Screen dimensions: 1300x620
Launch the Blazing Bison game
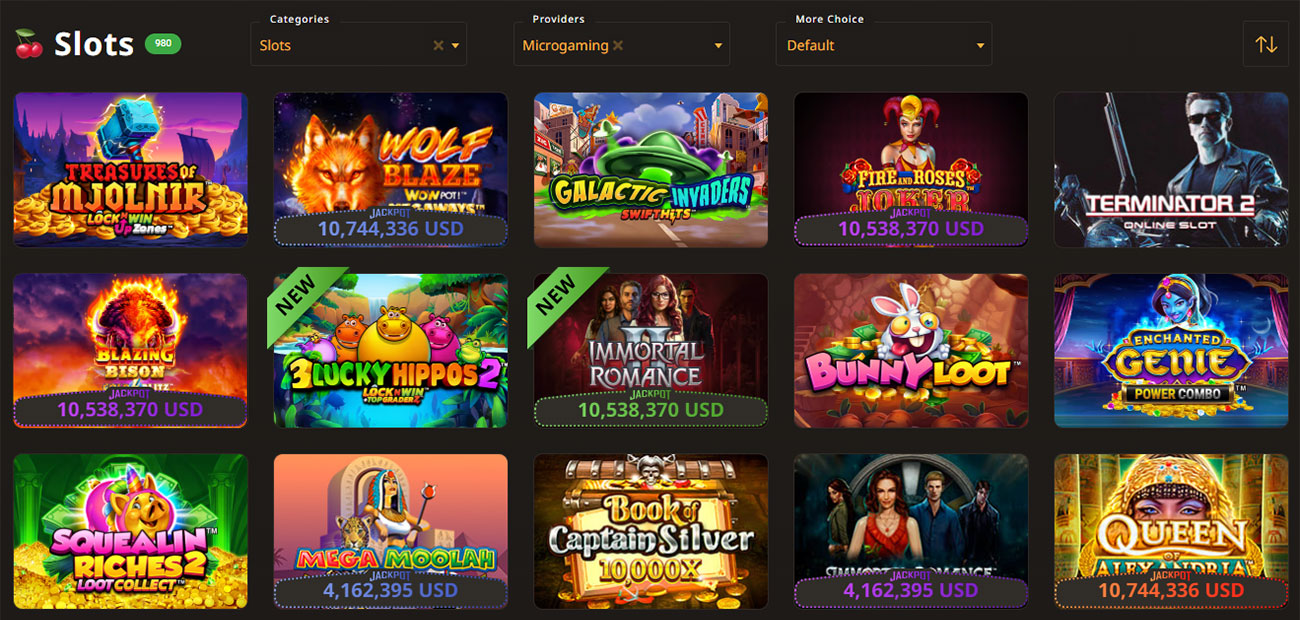[x=130, y=351]
